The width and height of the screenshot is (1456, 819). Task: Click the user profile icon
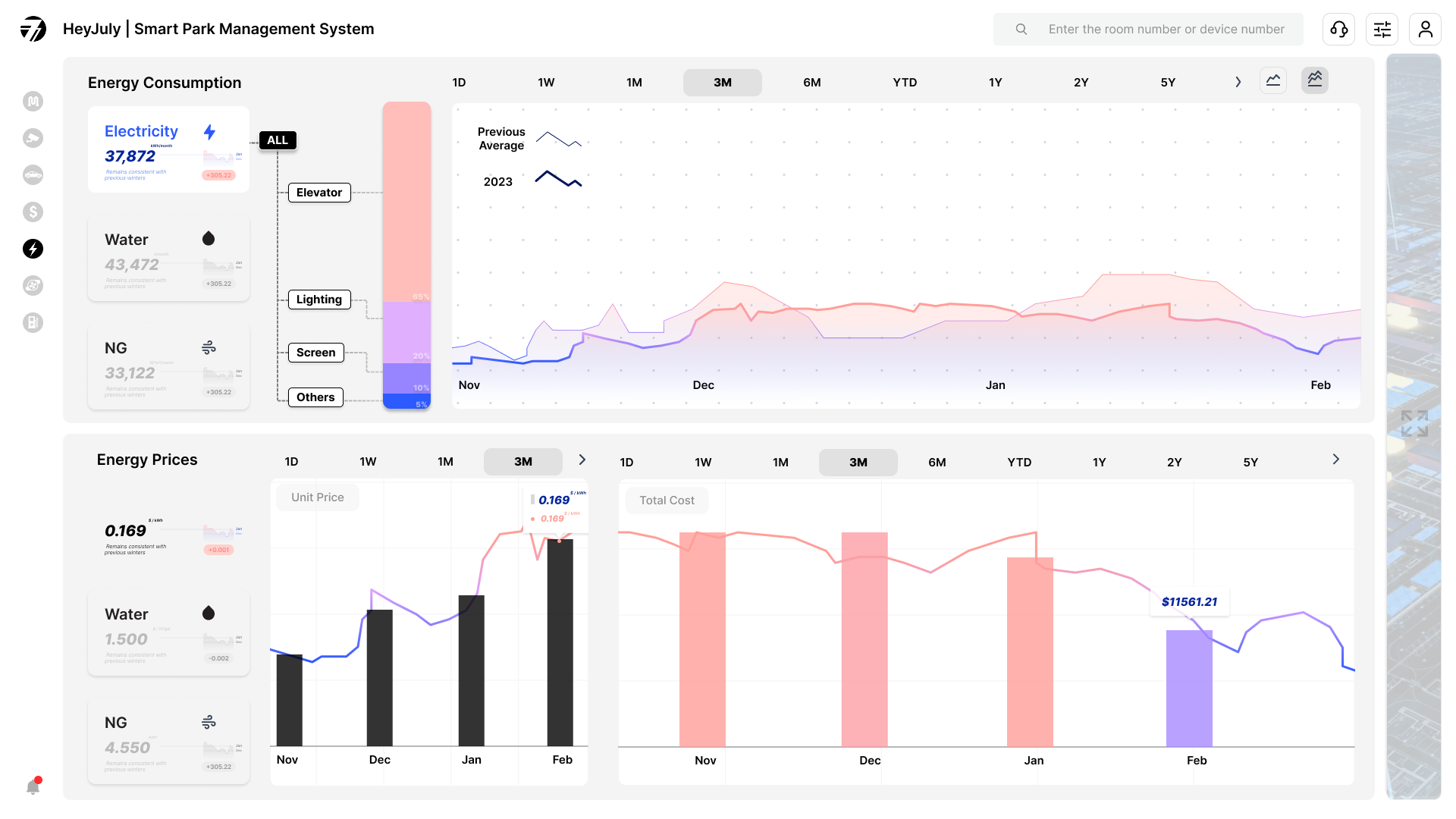pyautogui.click(x=1425, y=30)
